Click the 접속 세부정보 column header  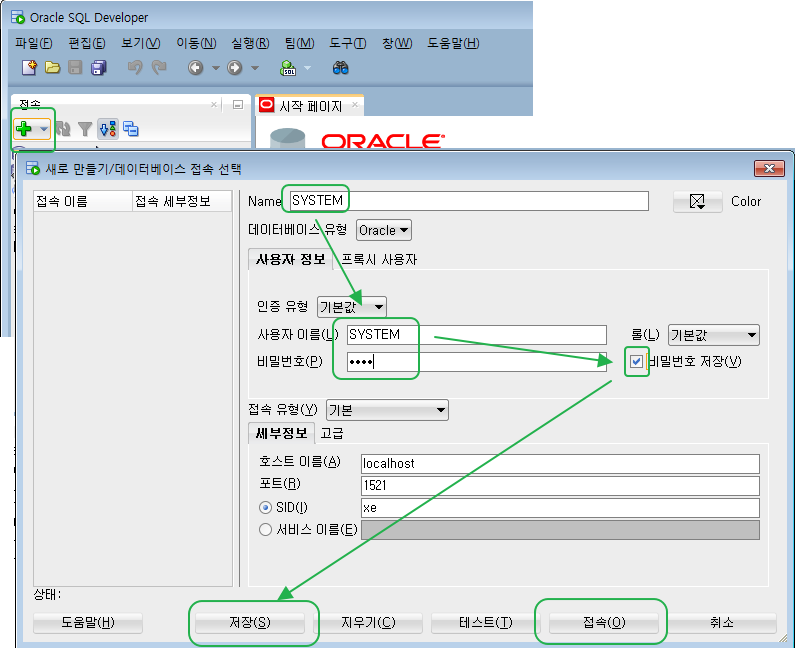click(182, 202)
